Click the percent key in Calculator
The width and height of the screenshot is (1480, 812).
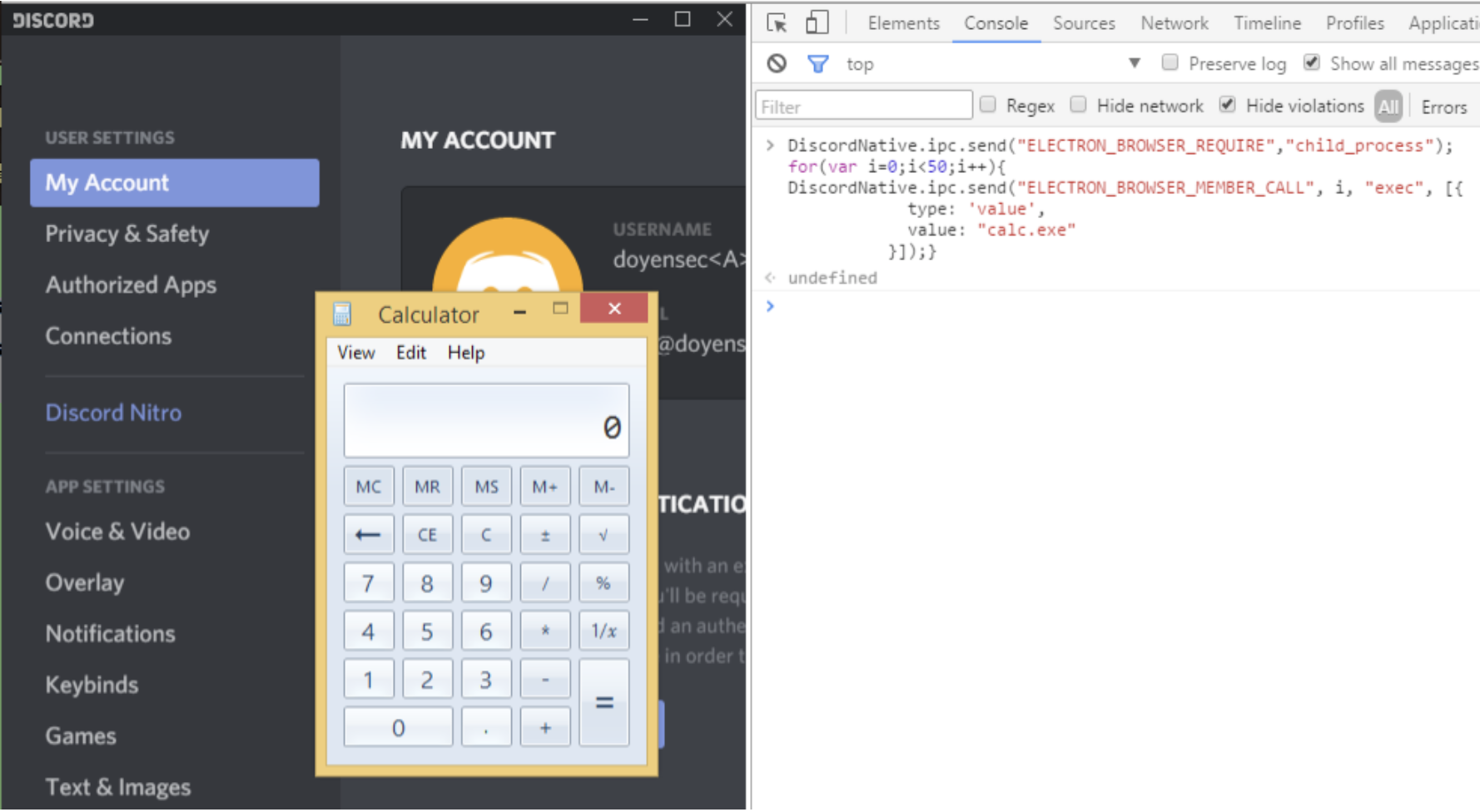coord(603,583)
